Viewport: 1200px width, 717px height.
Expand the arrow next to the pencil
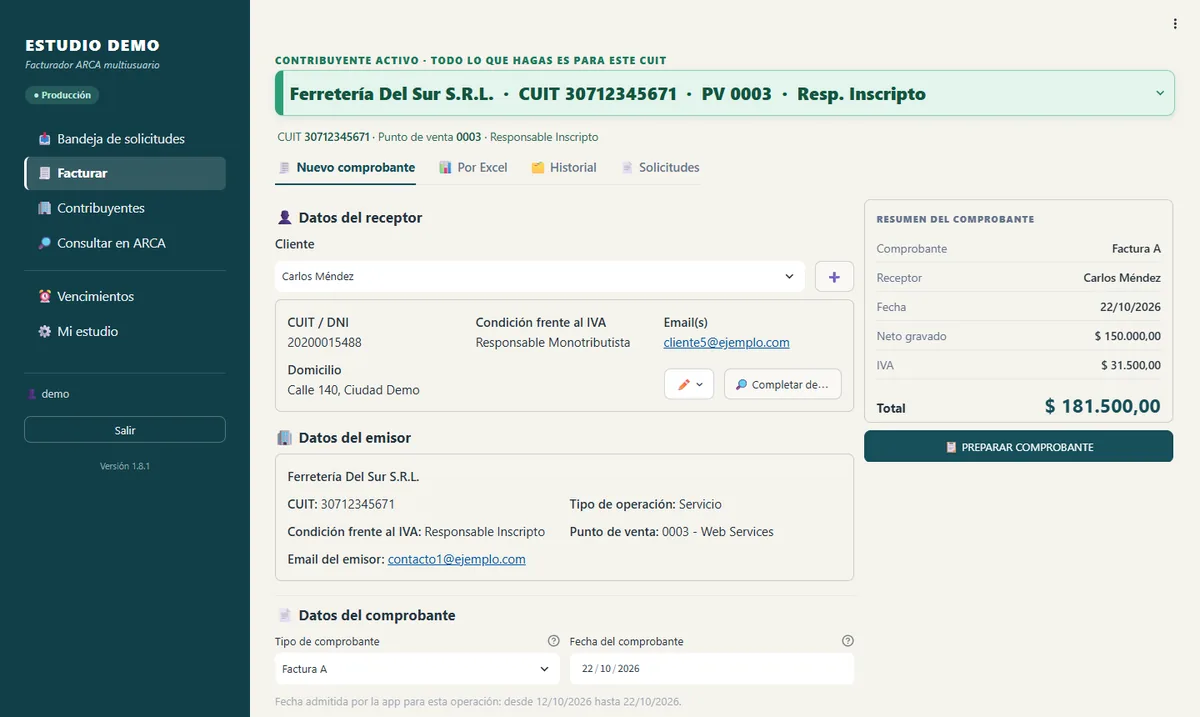click(699, 384)
